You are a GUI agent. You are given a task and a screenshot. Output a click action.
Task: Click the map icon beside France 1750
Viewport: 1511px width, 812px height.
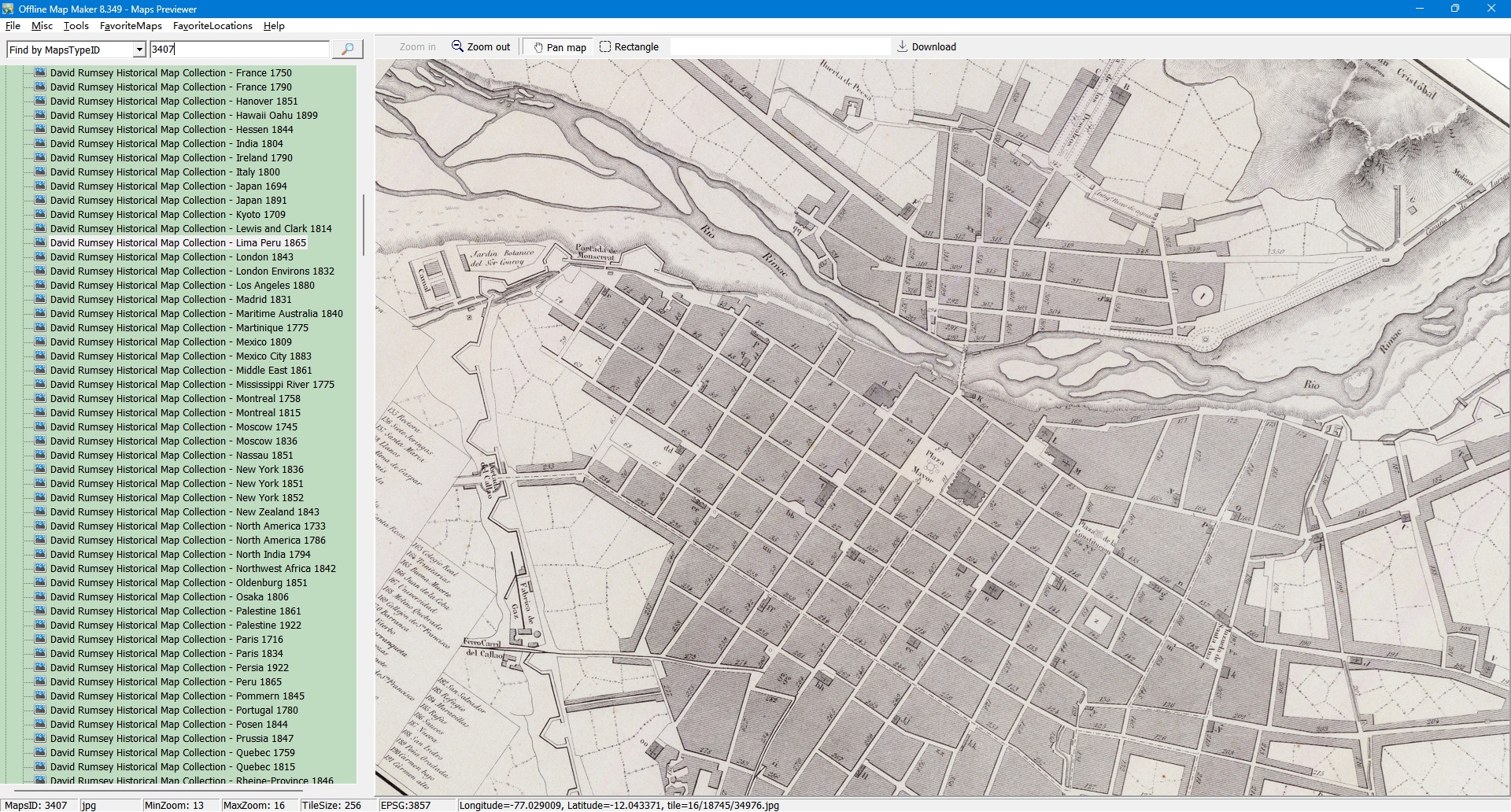point(40,72)
